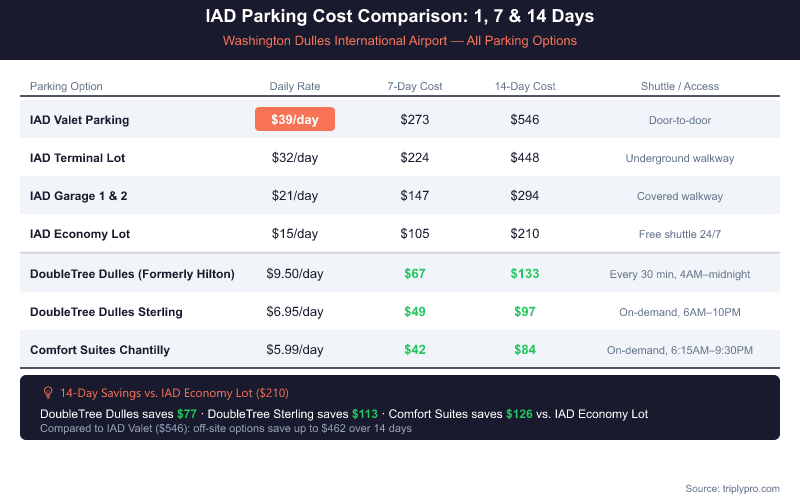
Task: Click the Free shuttle 24/7 access cell
Action: (680, 234)
